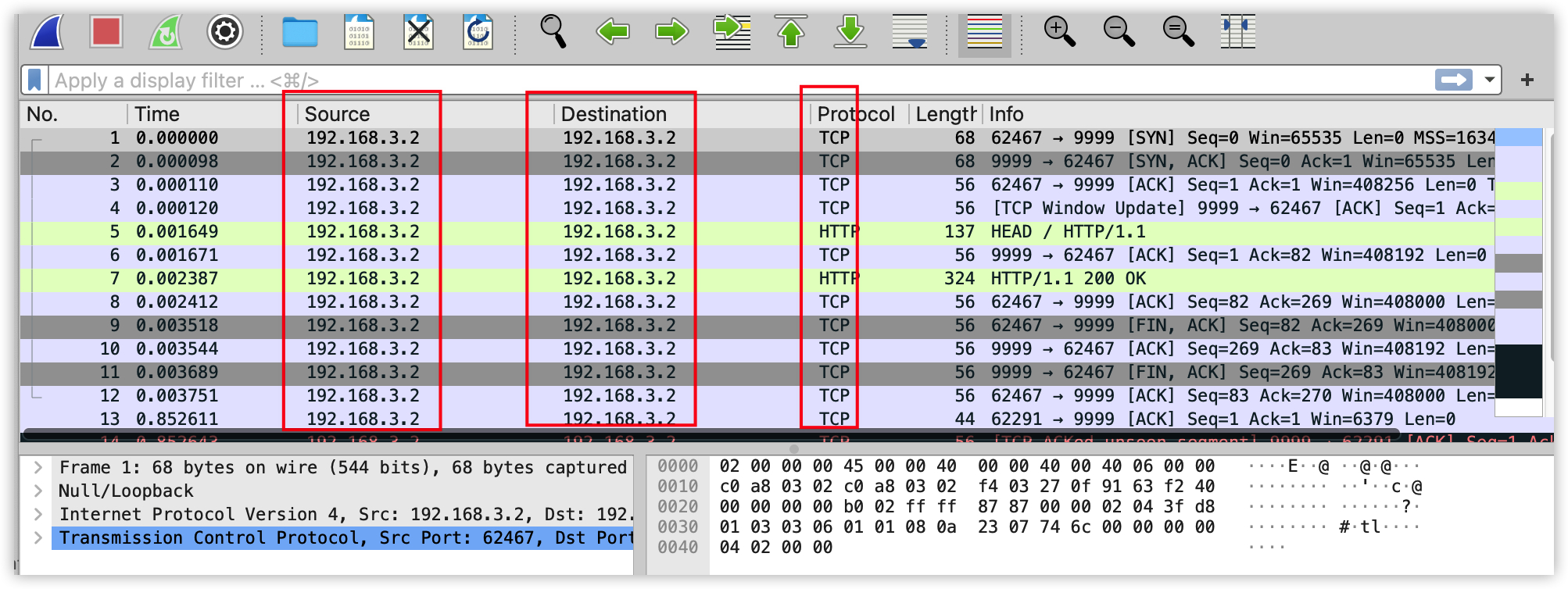Screen dimensions: 1568x589
Task: Find a packet with the magnifier icon
Action: click(x=553, y=32)
